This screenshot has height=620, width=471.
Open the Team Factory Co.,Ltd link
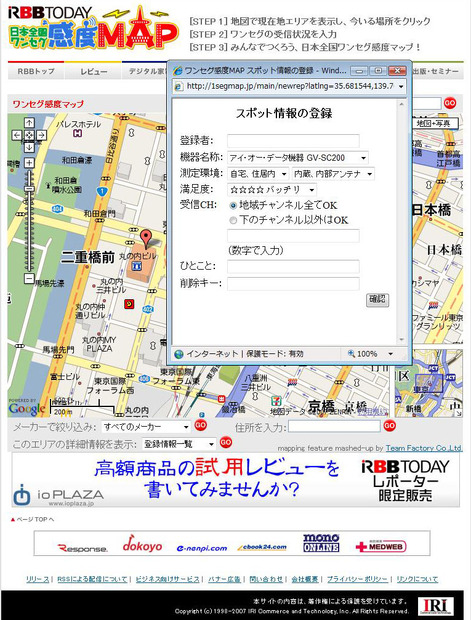coord(424,448)
